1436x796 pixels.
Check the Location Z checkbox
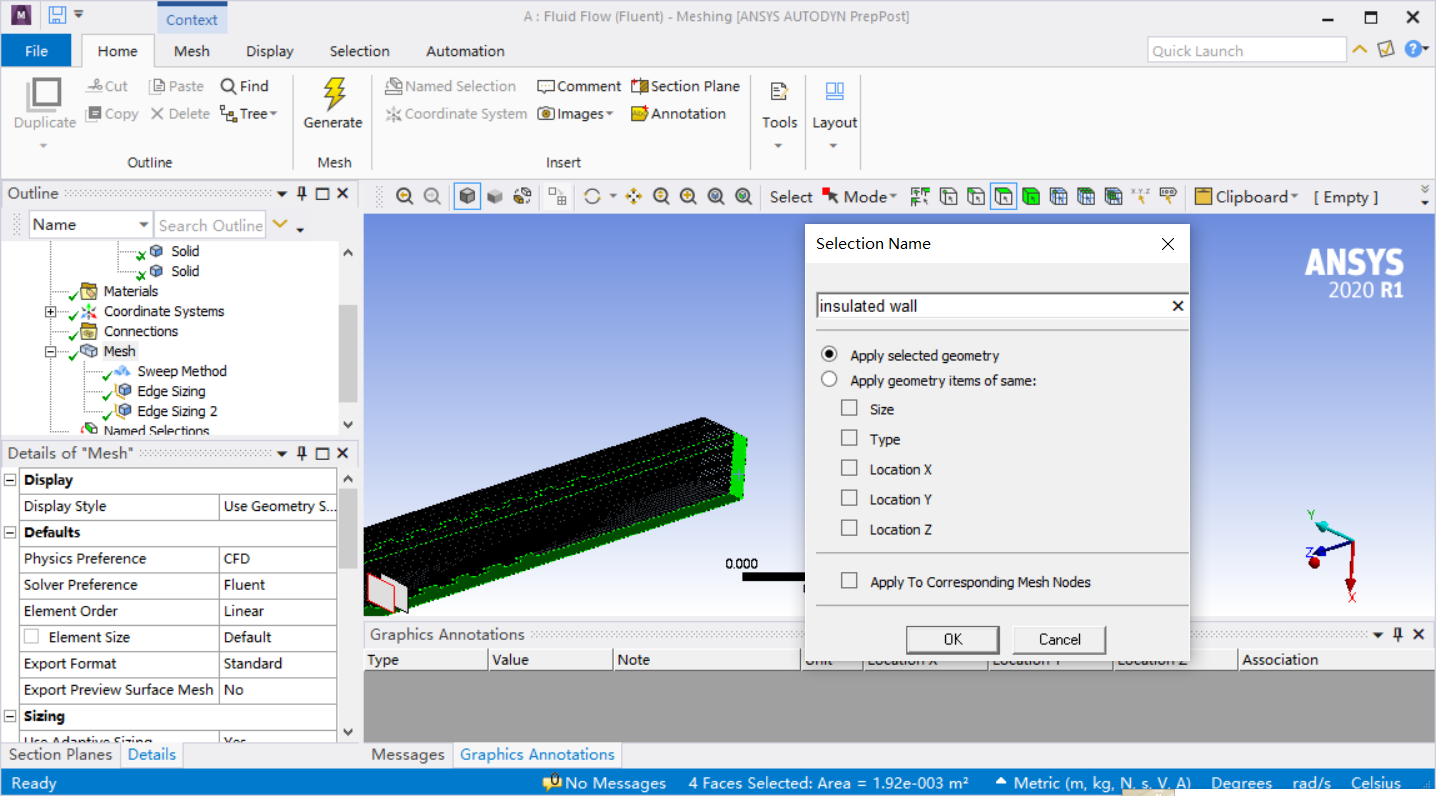[x=849, y=528]
